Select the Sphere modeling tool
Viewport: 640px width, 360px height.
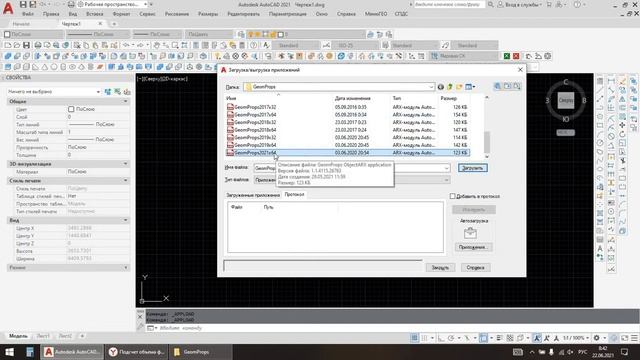click(x=54, y=67)
